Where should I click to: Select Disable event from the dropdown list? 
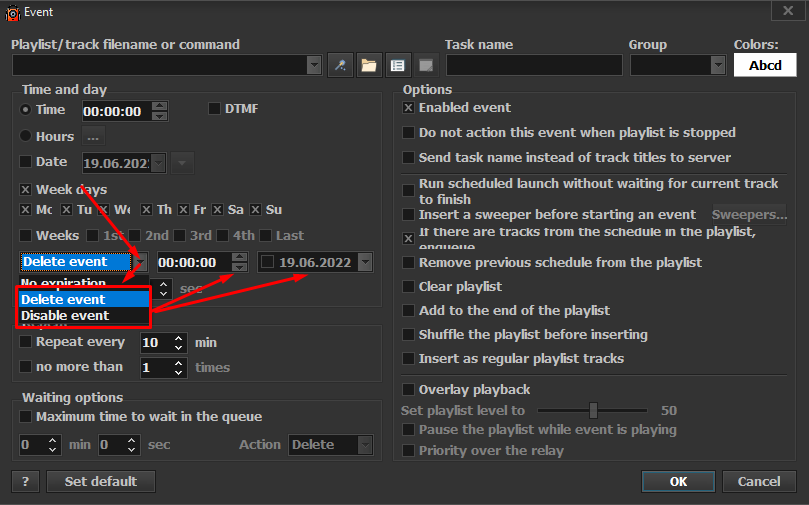pos(65,316)
